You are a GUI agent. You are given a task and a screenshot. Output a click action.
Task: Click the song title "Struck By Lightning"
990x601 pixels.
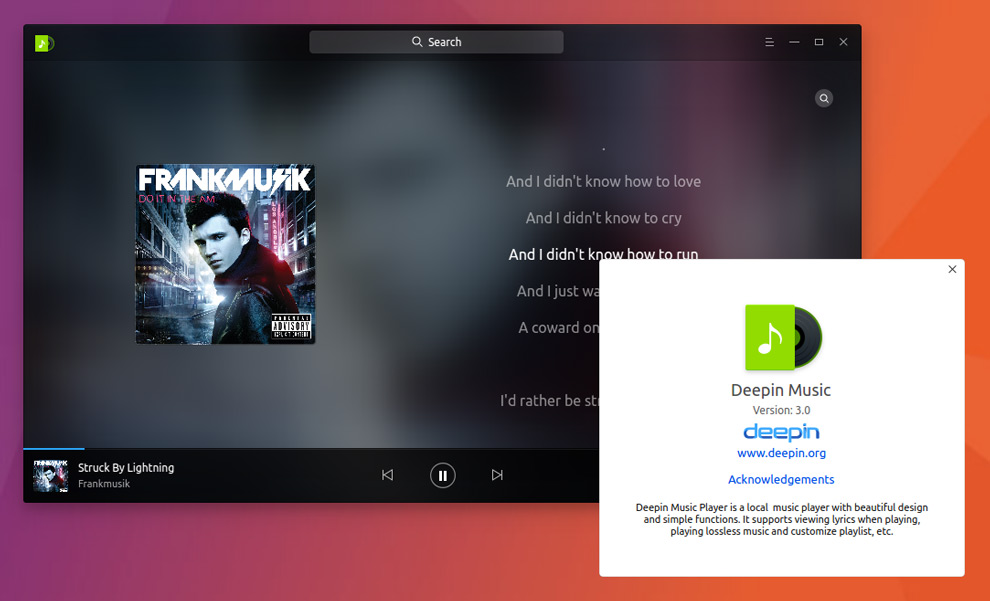click(x=126, y=467)
